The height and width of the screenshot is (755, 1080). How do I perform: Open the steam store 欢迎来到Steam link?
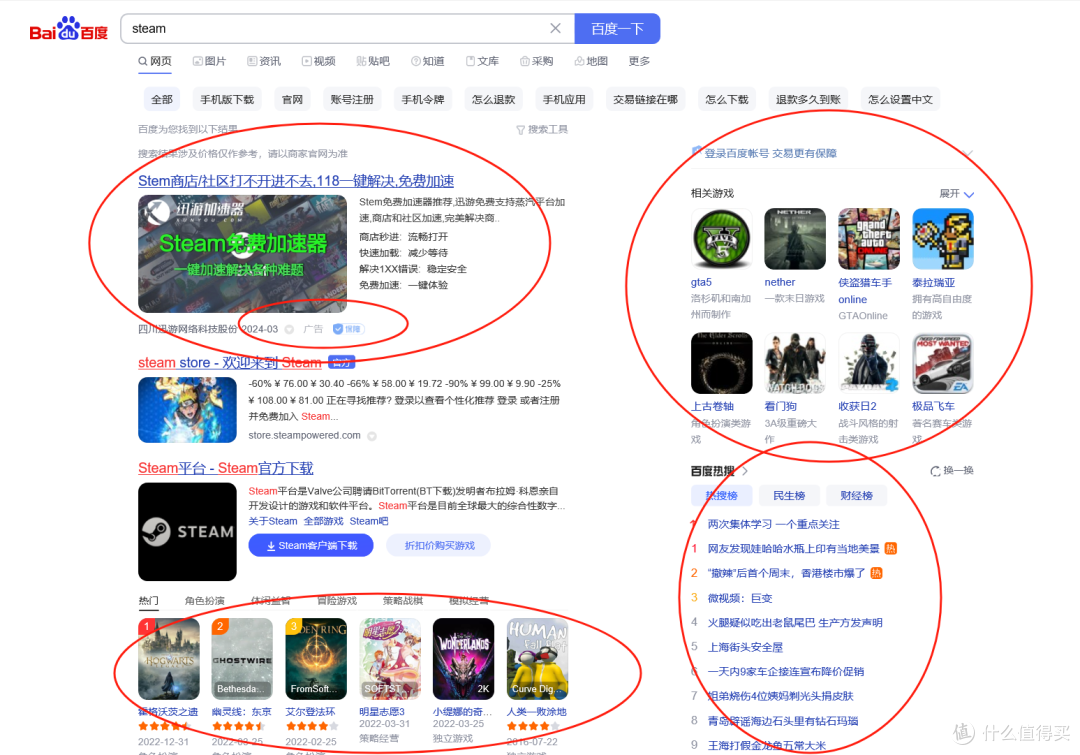(x=229, y=362)
